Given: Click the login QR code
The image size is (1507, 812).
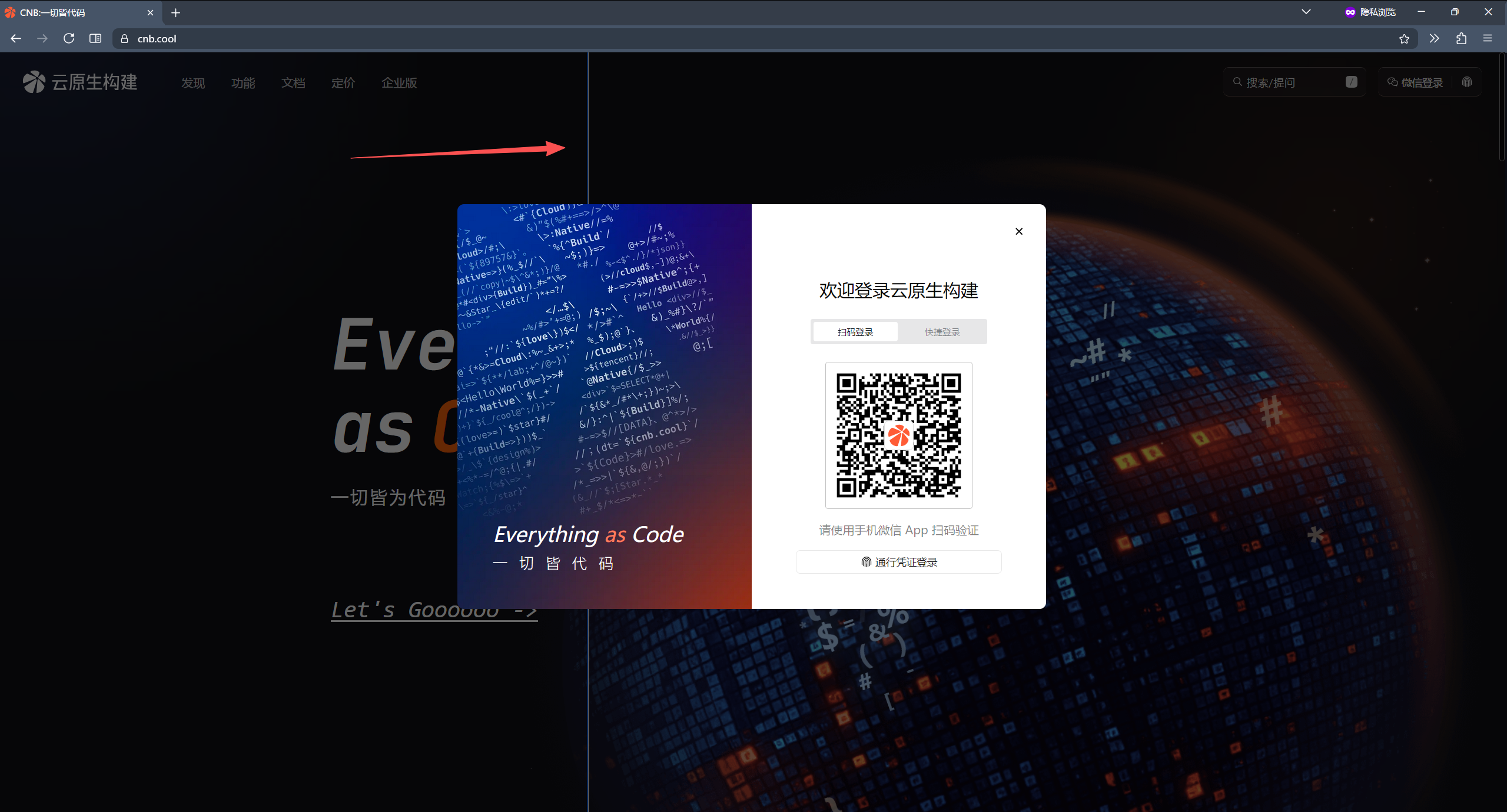Looking at the screenshot, I should coord(898,435).
